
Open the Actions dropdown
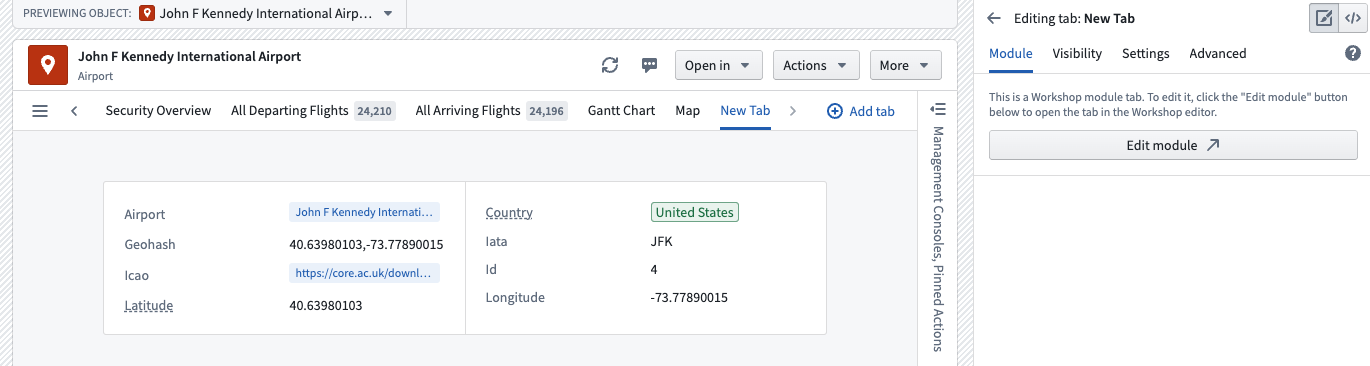click(x=816, y=66)
